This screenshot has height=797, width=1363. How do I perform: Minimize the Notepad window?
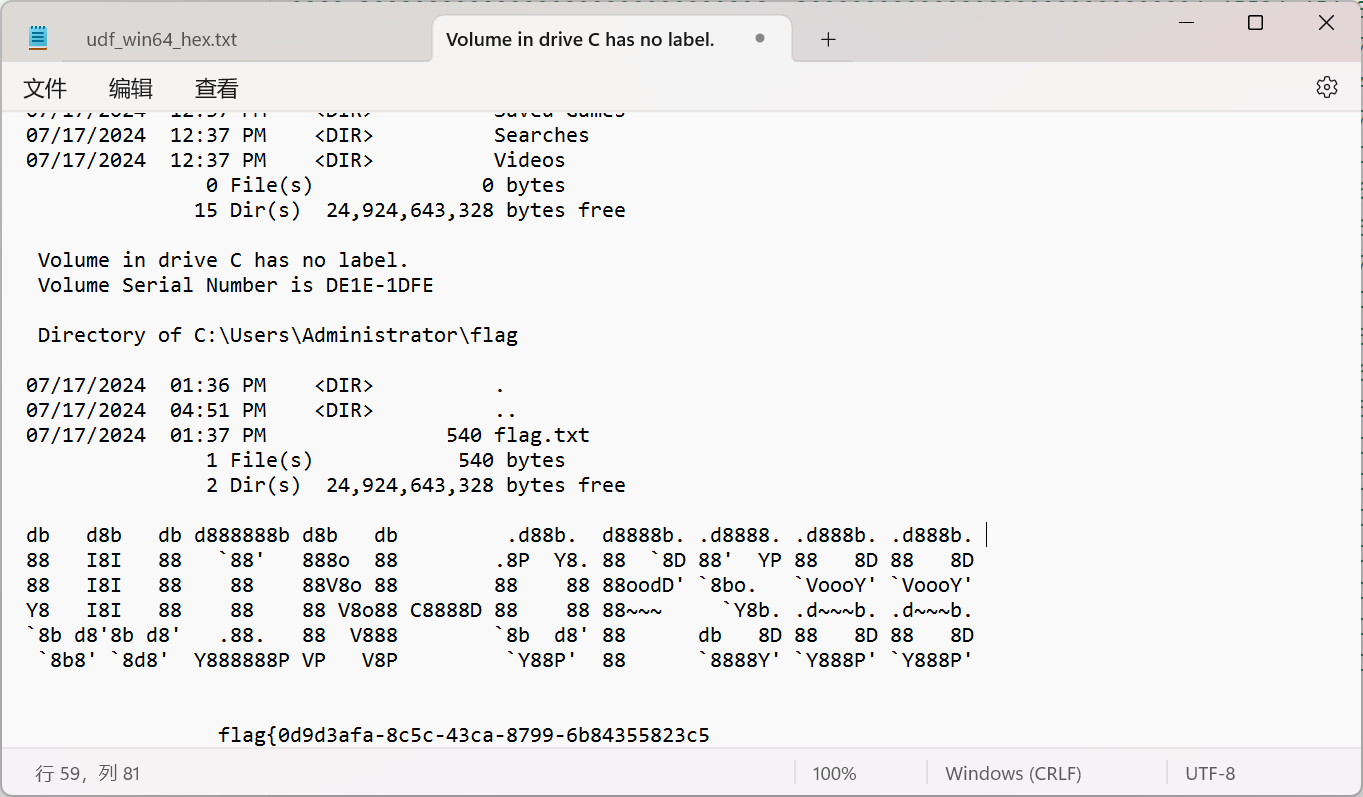[1185, 23]
